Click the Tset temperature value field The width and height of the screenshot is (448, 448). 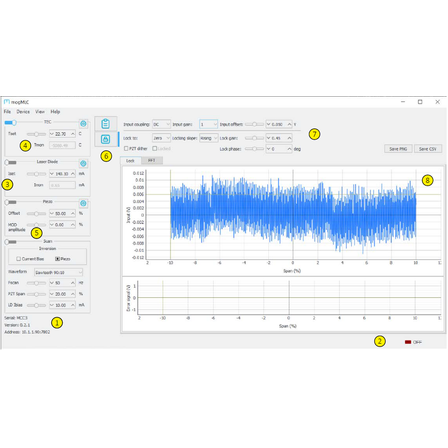click(62, 134)
